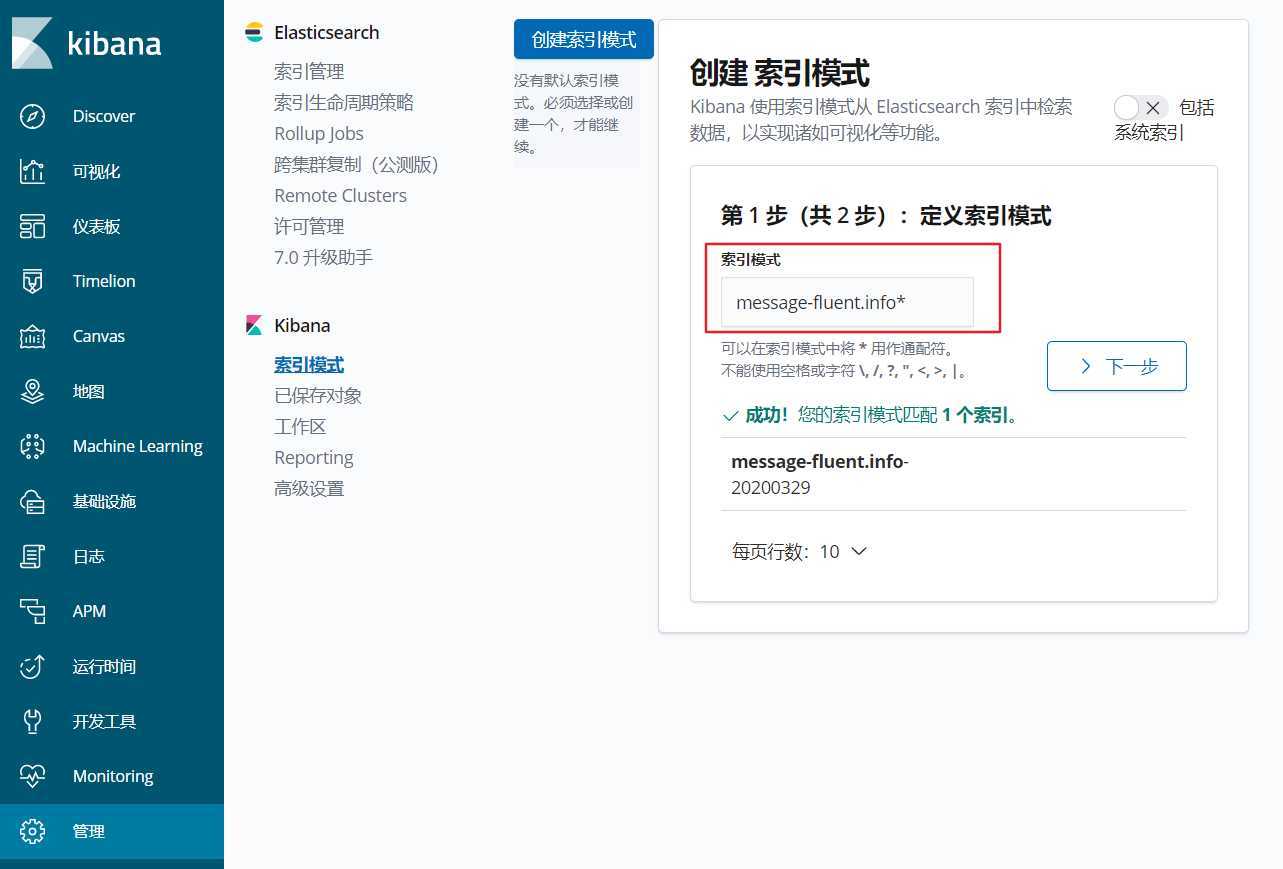Select 运行时间 label in sidebar

point(104,666)
